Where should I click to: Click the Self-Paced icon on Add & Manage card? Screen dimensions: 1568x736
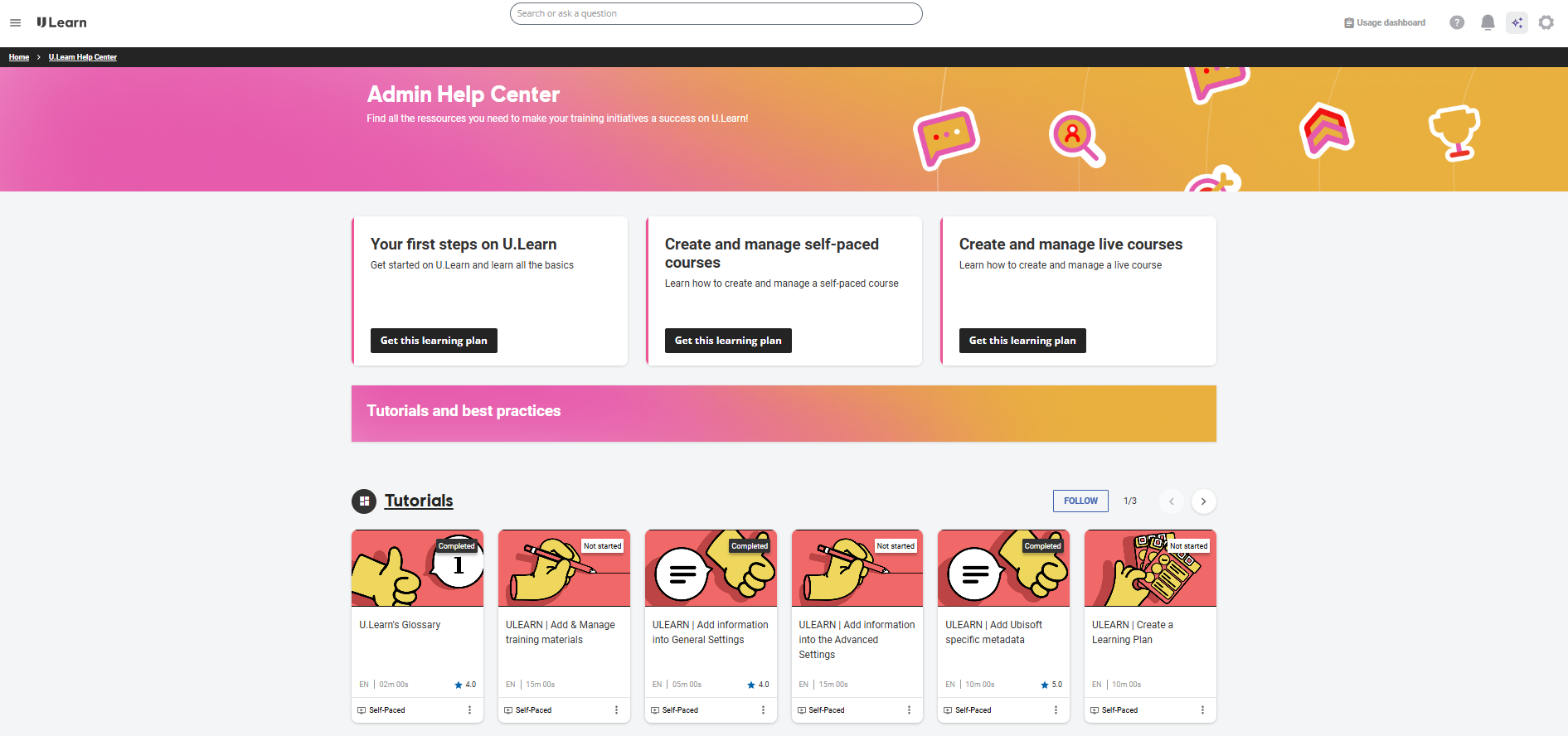(508, 710)
